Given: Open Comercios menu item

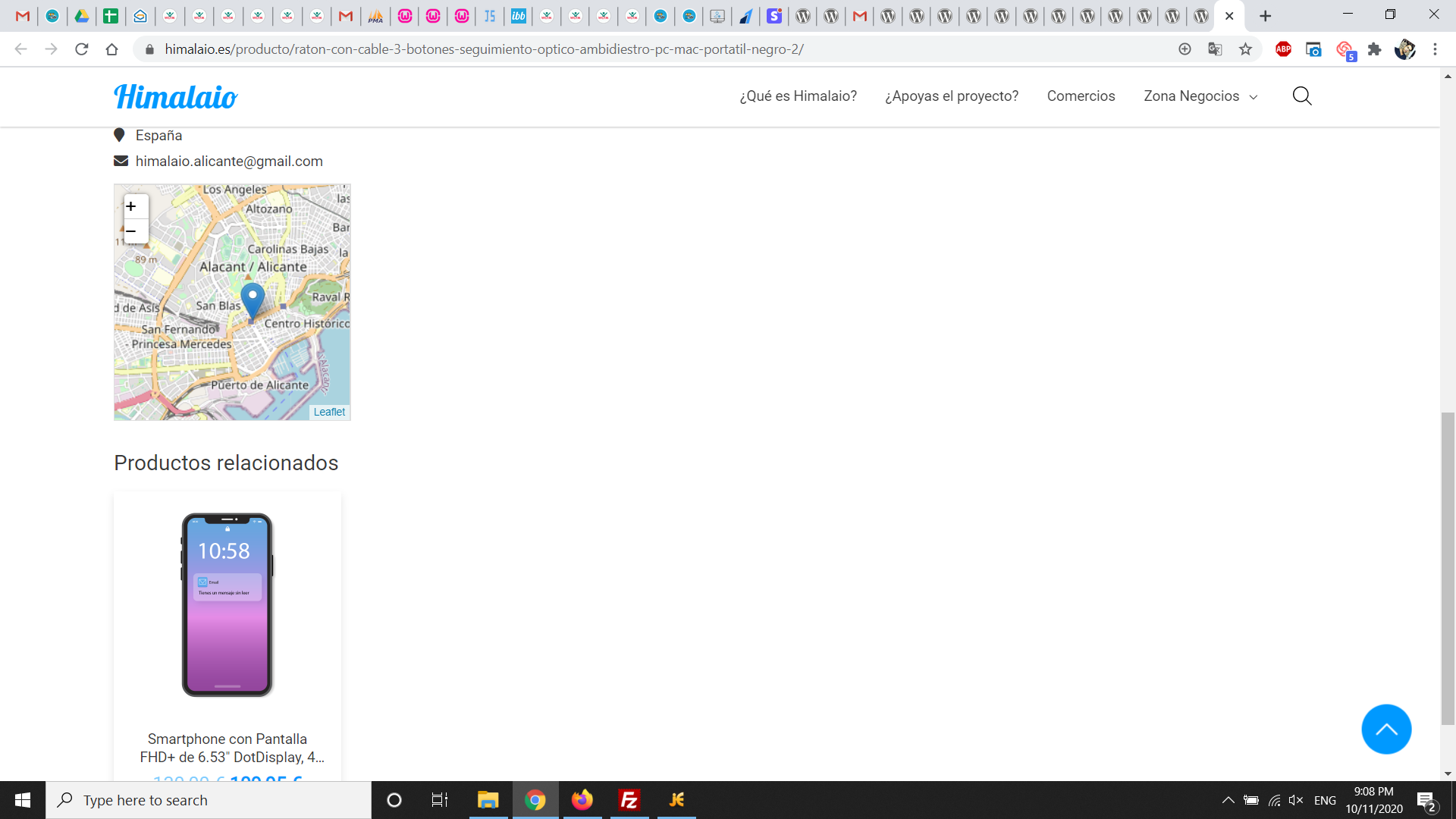Looking at the screenshot, I should pyautogui.click(x=1081, y=96).
